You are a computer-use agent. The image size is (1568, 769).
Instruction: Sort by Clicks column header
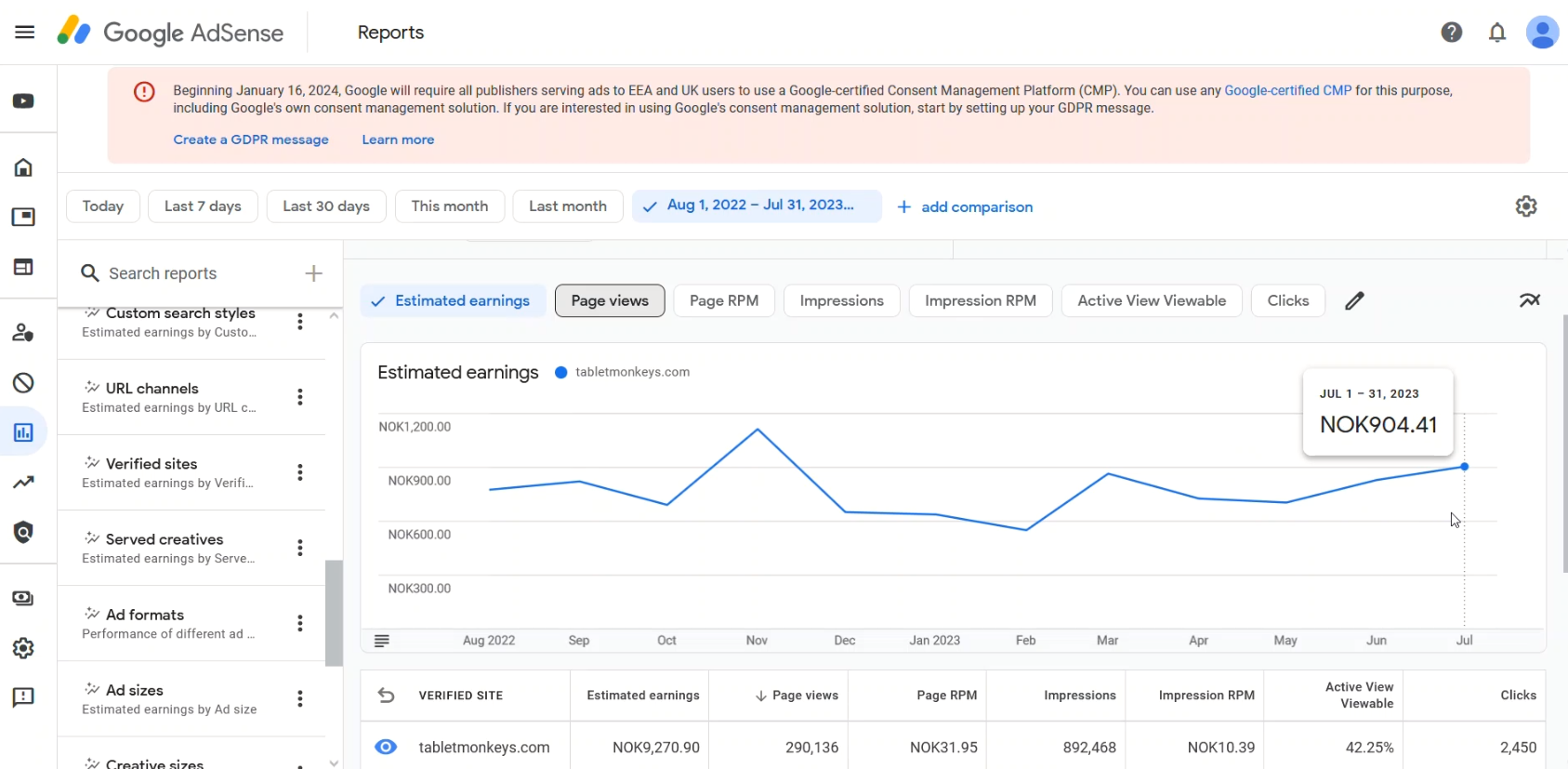pos(1518,696)
